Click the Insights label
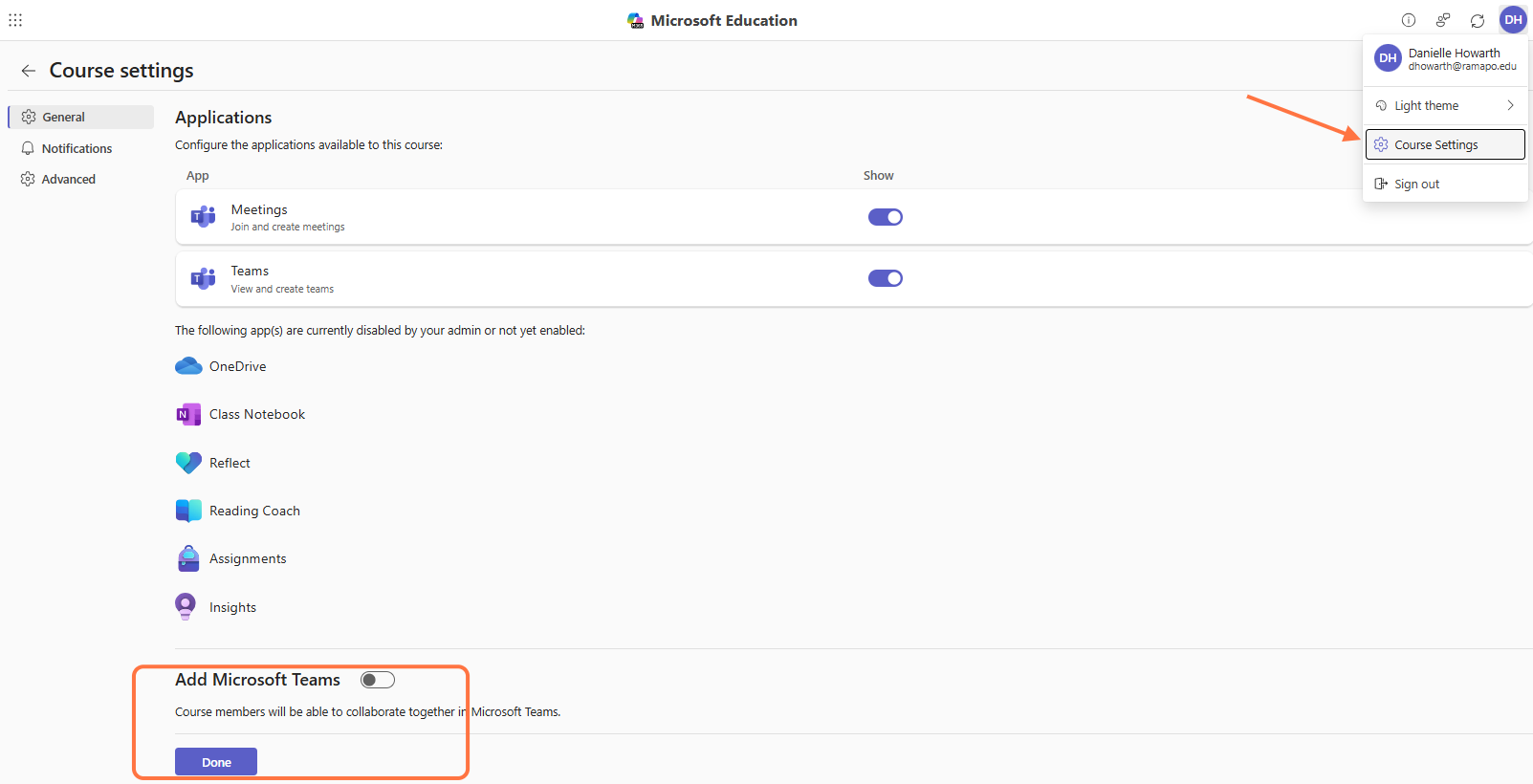Viewport: 1533px width, 784px height. (x=232, y=607)
